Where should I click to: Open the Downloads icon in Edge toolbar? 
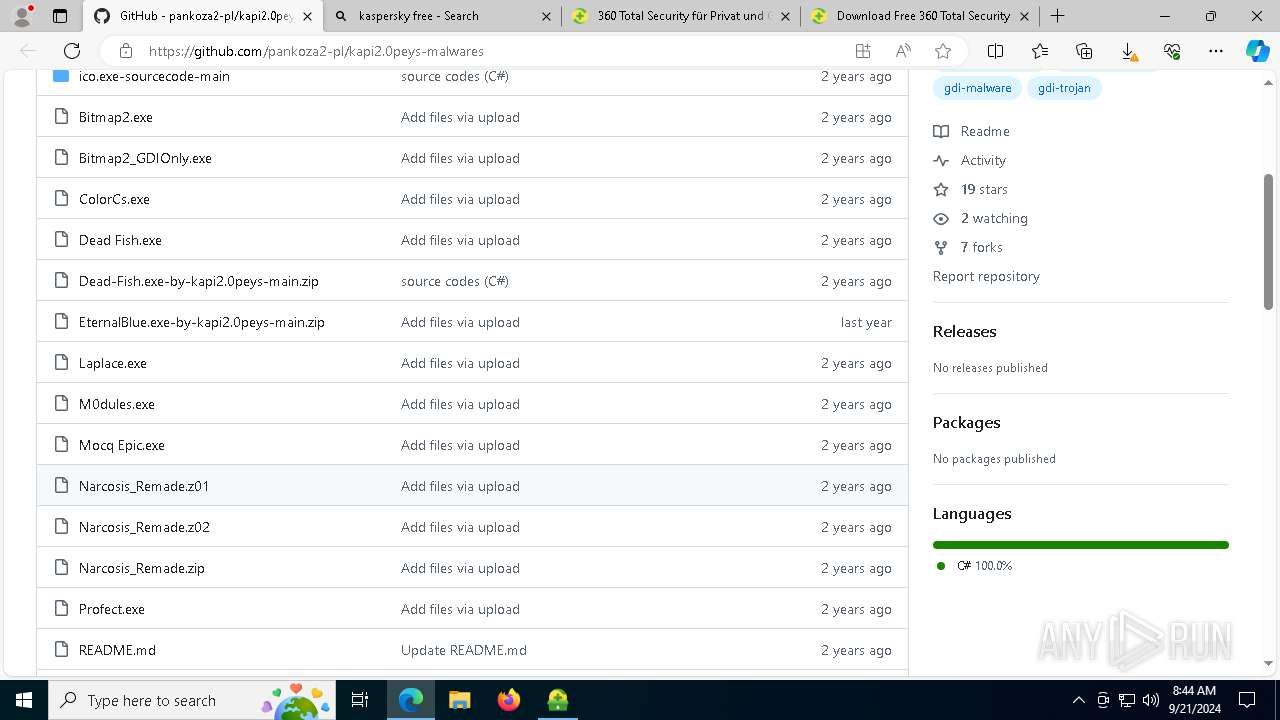tap(1128, 51)
